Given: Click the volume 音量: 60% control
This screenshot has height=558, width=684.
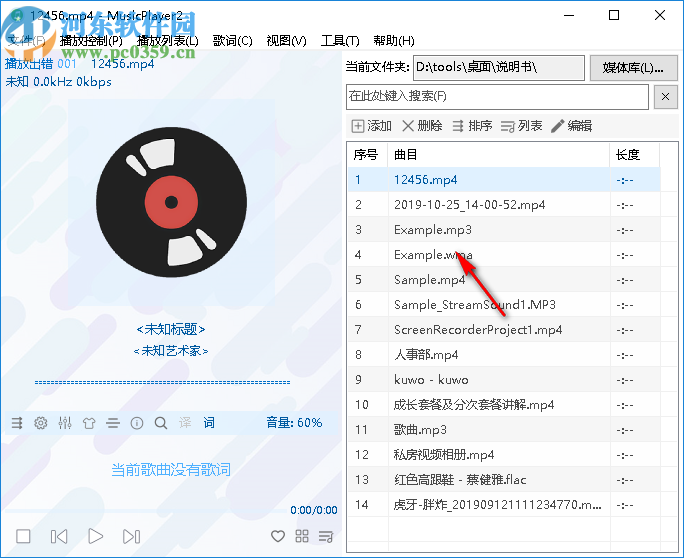Looking at the screenshot, I should [294, 422].
